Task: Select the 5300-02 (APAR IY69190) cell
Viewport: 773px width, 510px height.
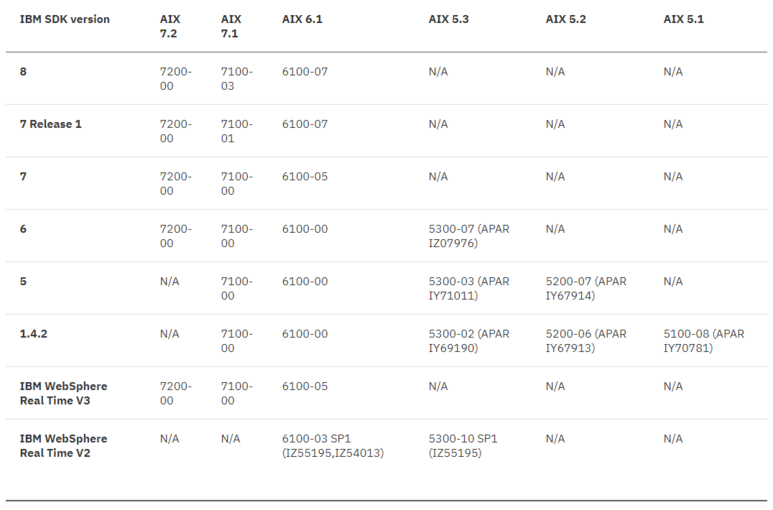Action: coord(469,341)
